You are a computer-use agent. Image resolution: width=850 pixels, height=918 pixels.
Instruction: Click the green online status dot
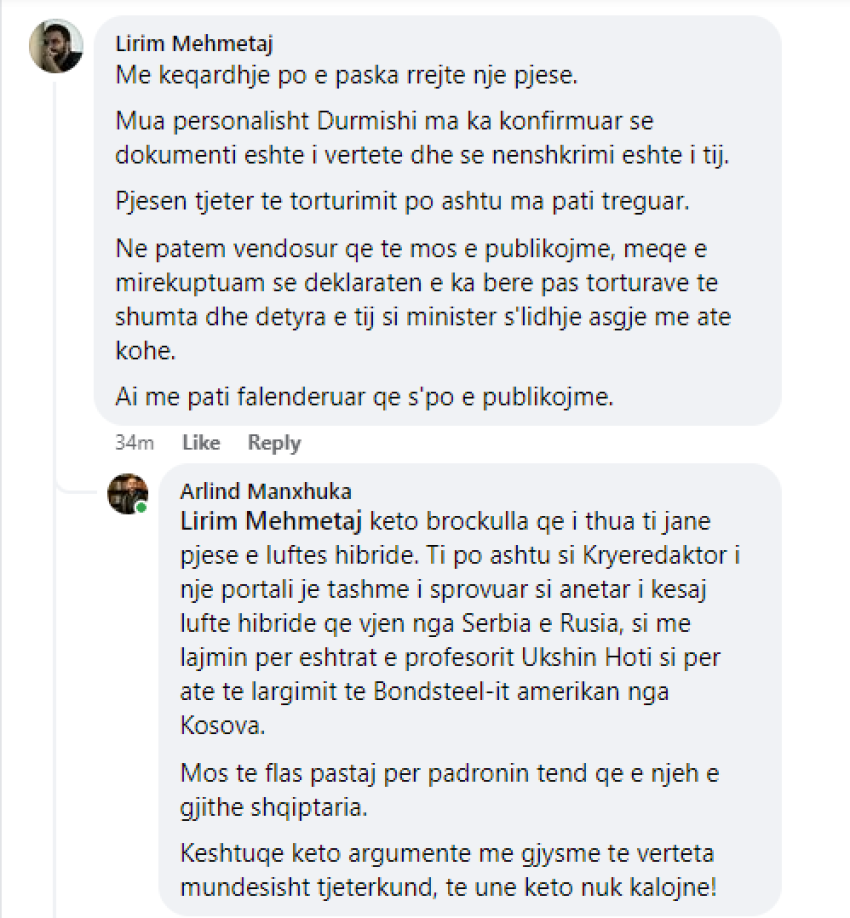point(142,508)
